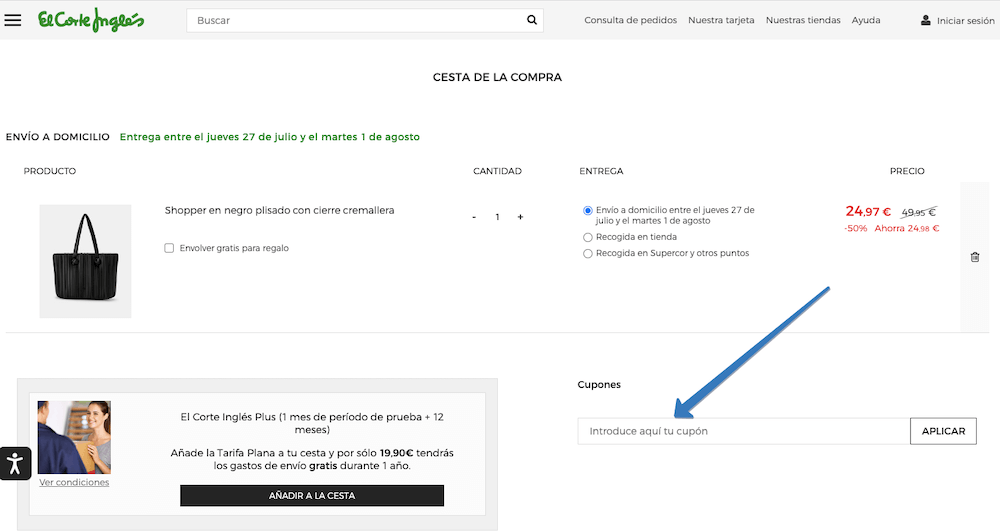Open Consulta de pedidos
Image resolution: width=1000 pixels, height=532 pixels.
(x=630, y=20)
